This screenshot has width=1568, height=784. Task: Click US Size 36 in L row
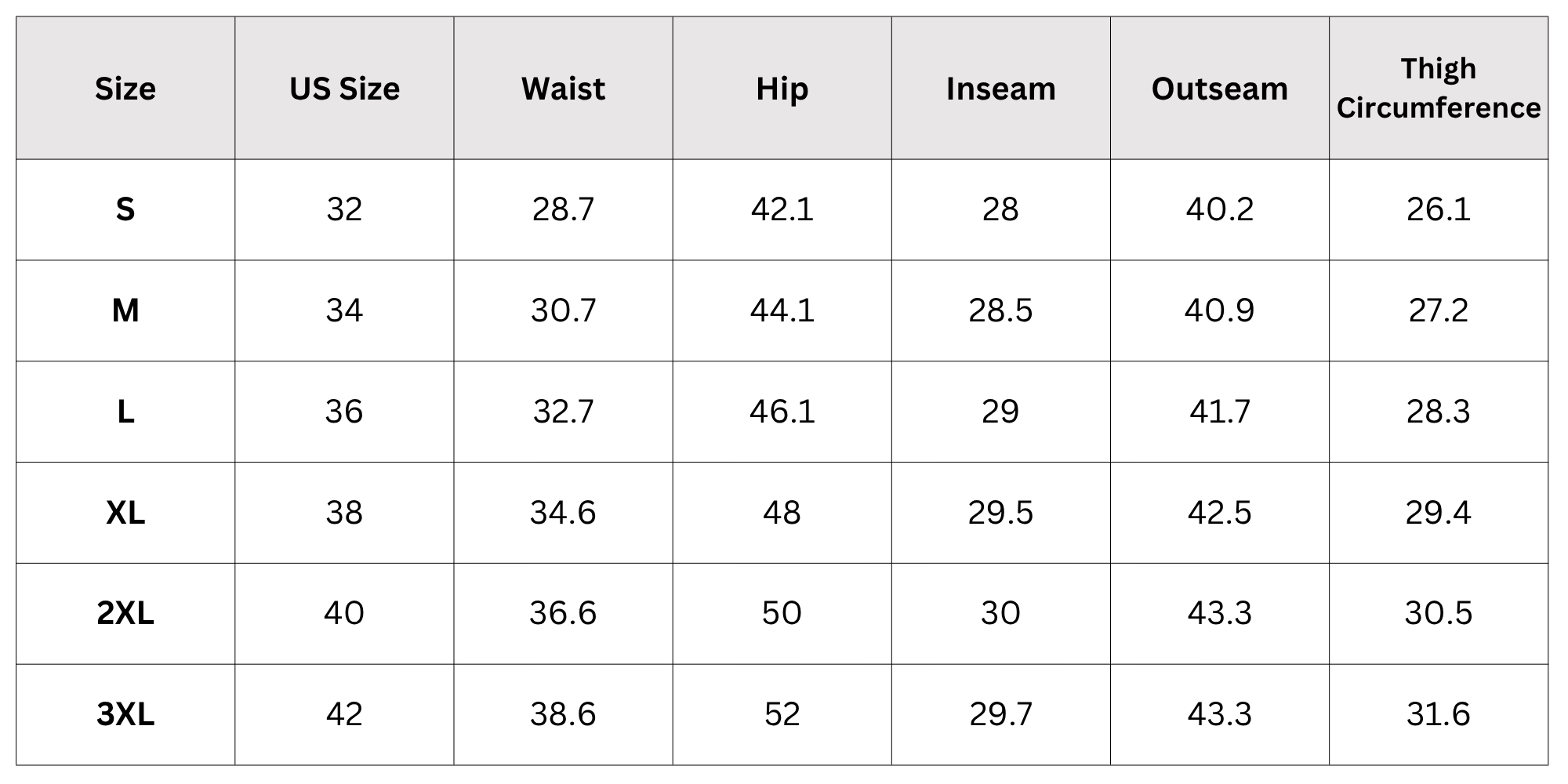[344, 412]
